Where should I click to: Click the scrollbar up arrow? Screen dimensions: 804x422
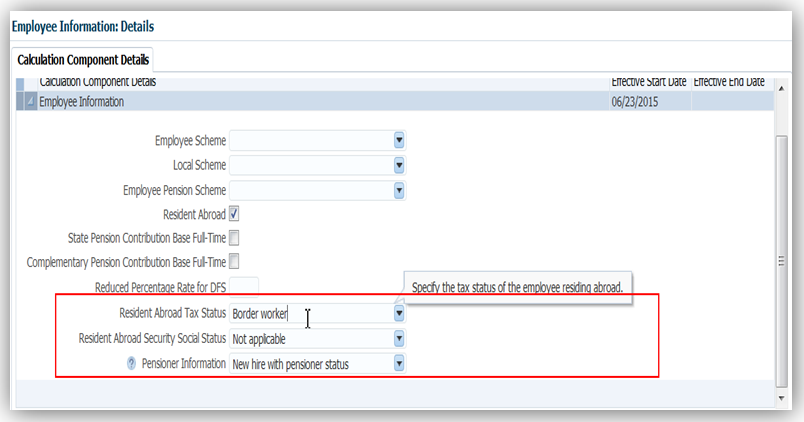coord(781,84)
